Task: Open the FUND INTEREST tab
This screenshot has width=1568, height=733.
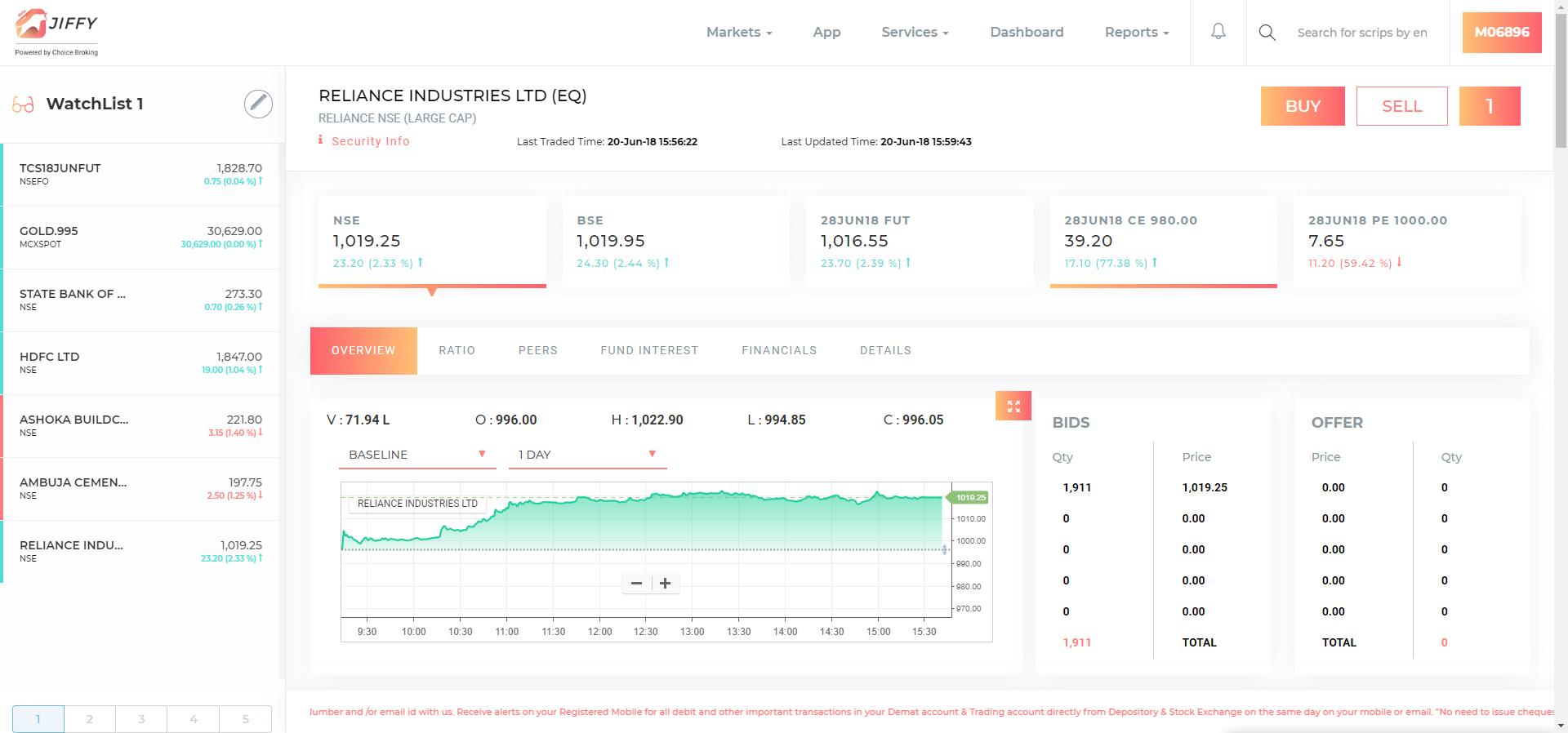Action: [649, 351]
